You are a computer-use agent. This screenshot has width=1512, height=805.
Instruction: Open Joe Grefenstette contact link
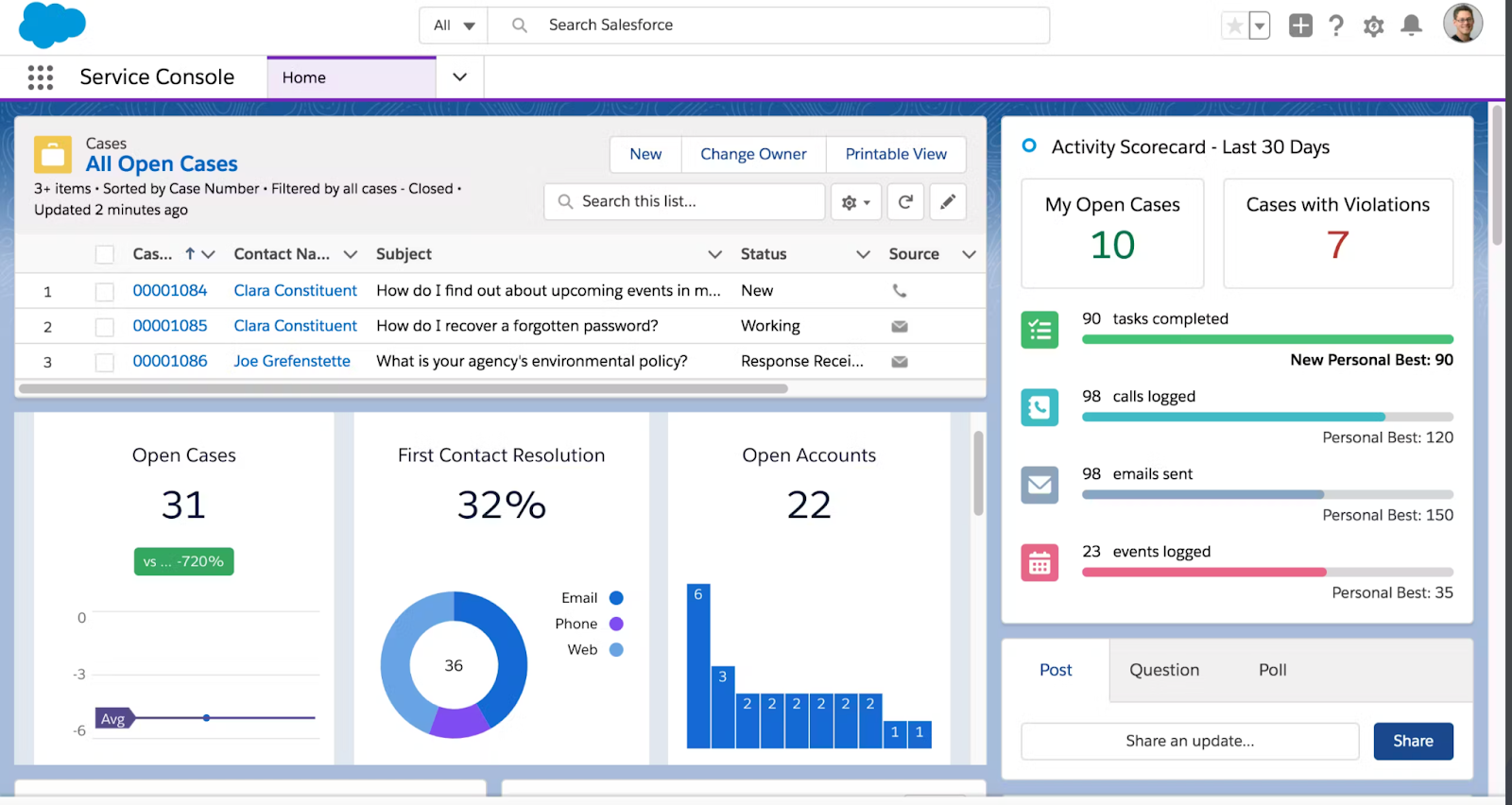click(x=292, y=361)
